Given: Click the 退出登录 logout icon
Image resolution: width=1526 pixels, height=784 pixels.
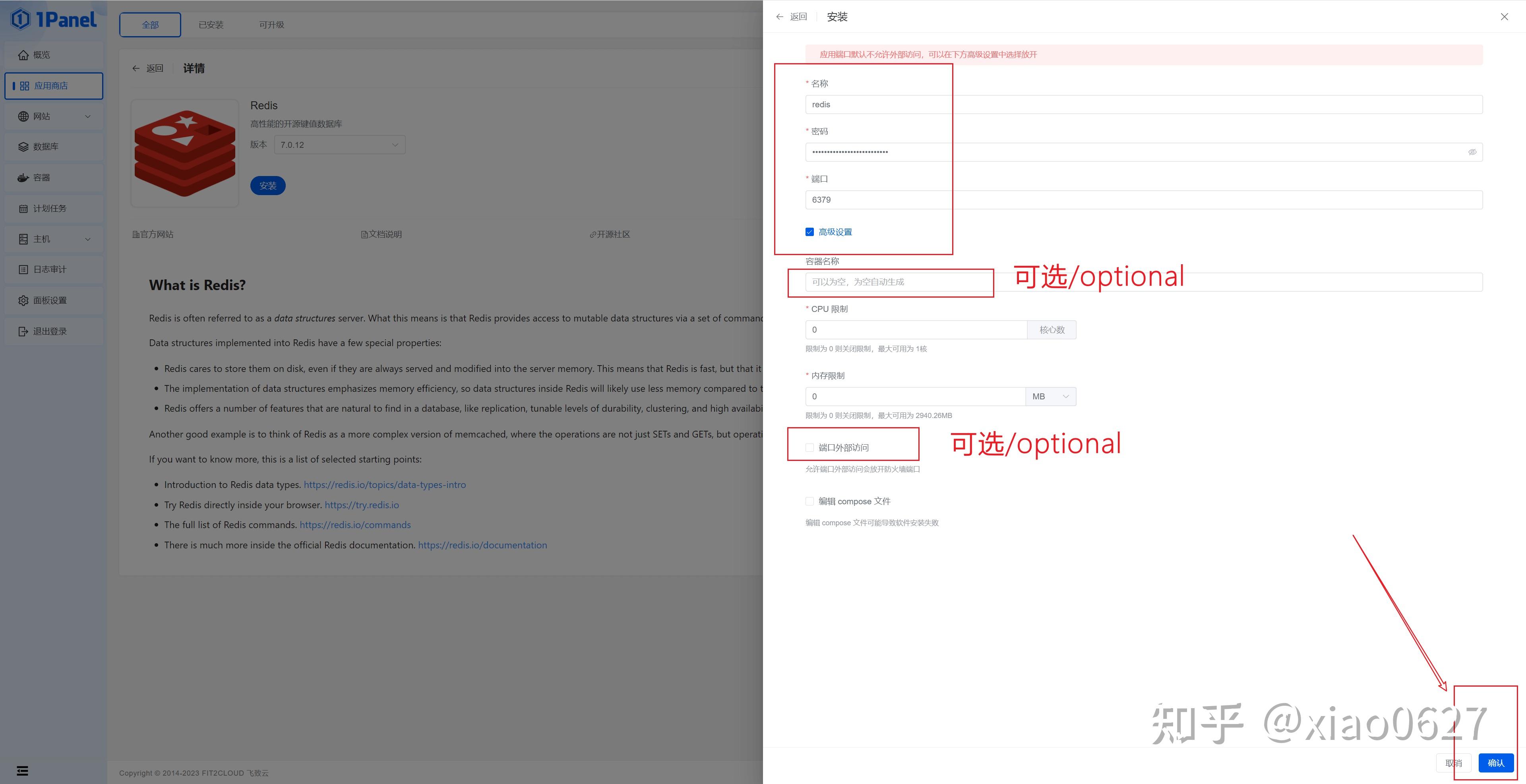Looking at the screenshot, I should [23, 331].
